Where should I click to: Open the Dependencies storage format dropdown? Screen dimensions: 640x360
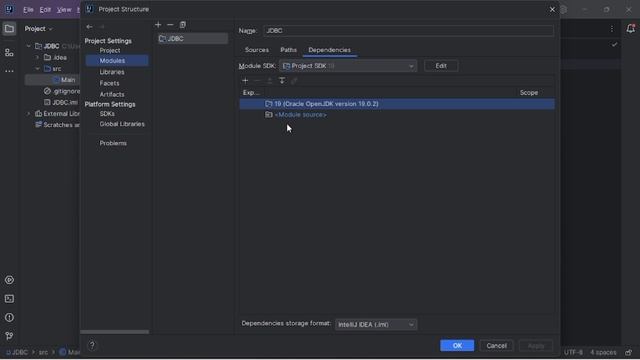376,324
